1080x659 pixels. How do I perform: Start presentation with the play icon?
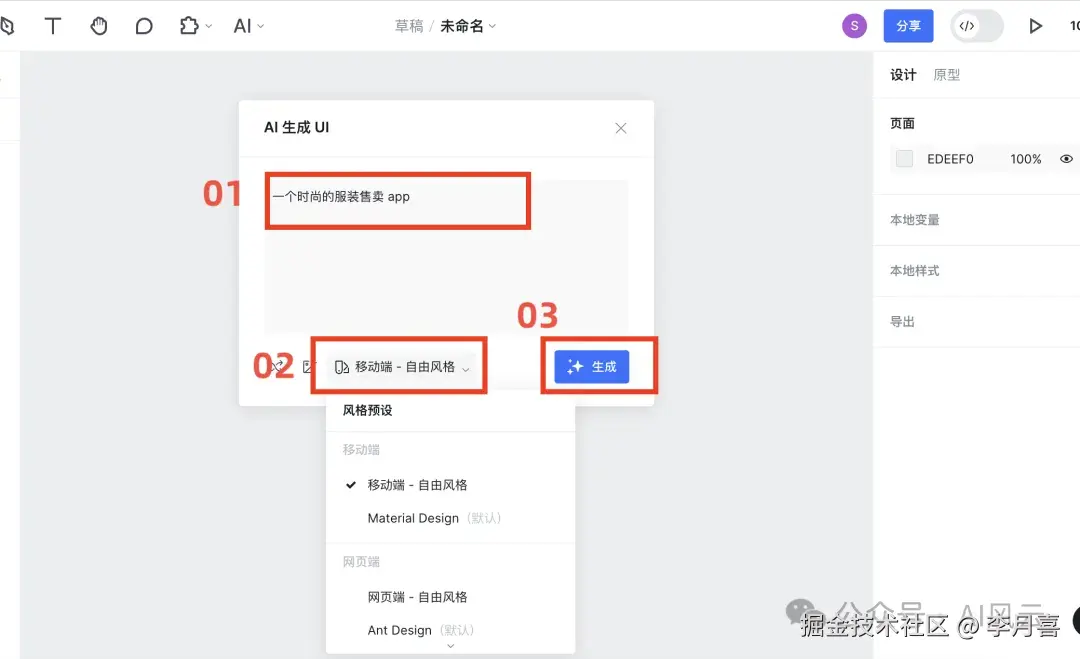[x=1036, y=26]
